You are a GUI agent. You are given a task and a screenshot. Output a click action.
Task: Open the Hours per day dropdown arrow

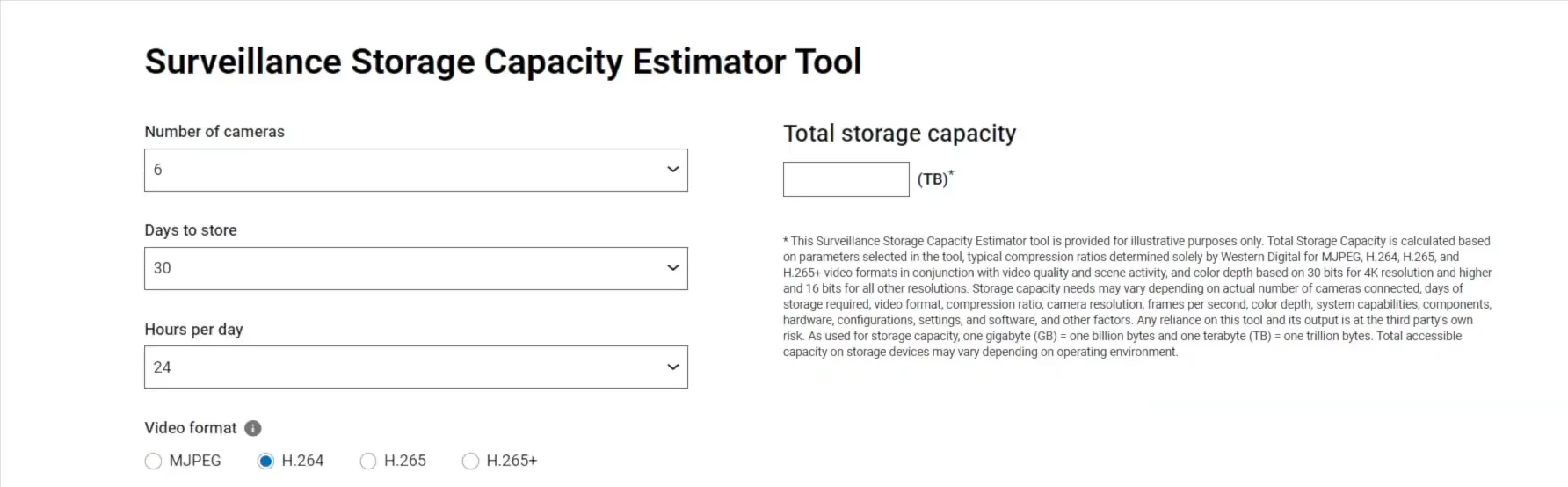tap(672, 367)
